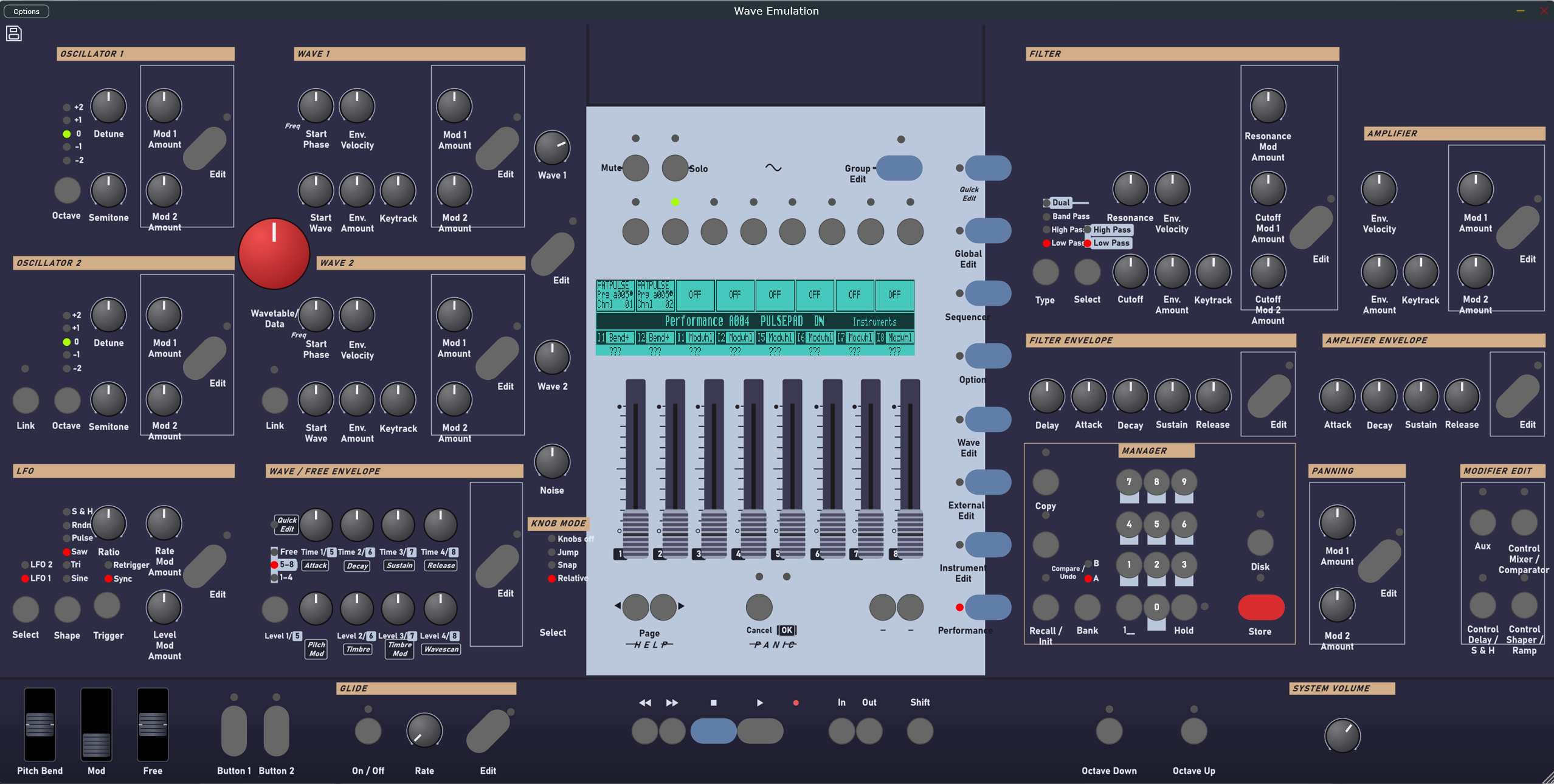This screenshot has height=784, width=1554.
Task: Toggle the Glide On / Off button
Action: 368,731
